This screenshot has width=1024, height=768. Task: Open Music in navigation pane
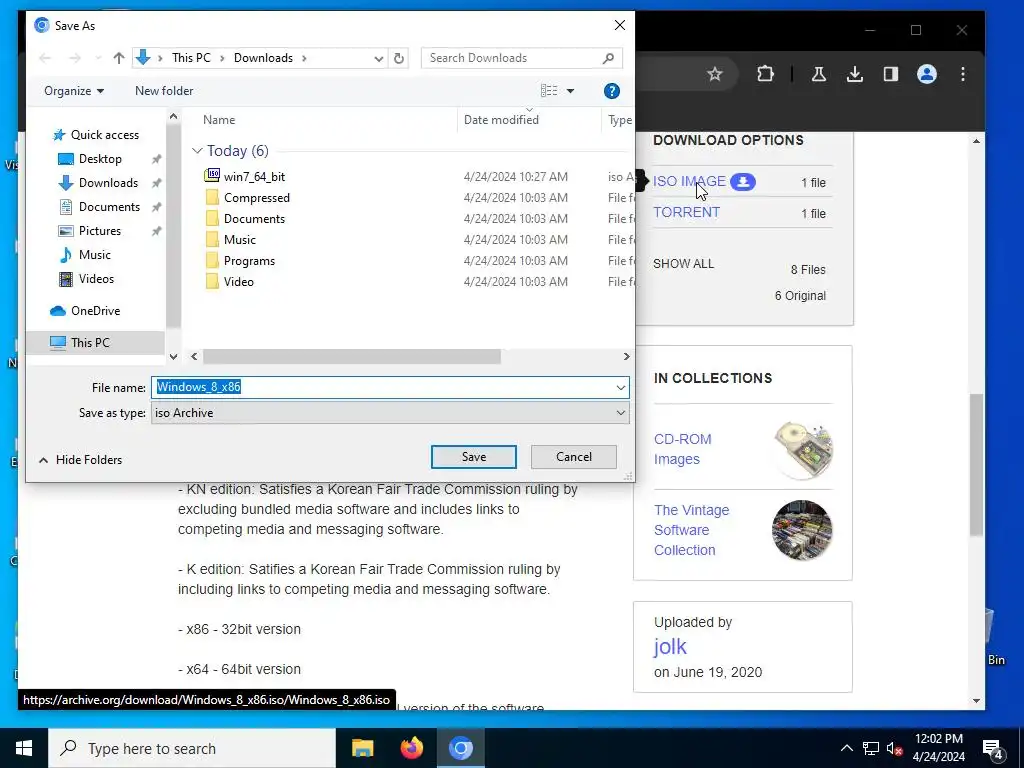[95, 255]
